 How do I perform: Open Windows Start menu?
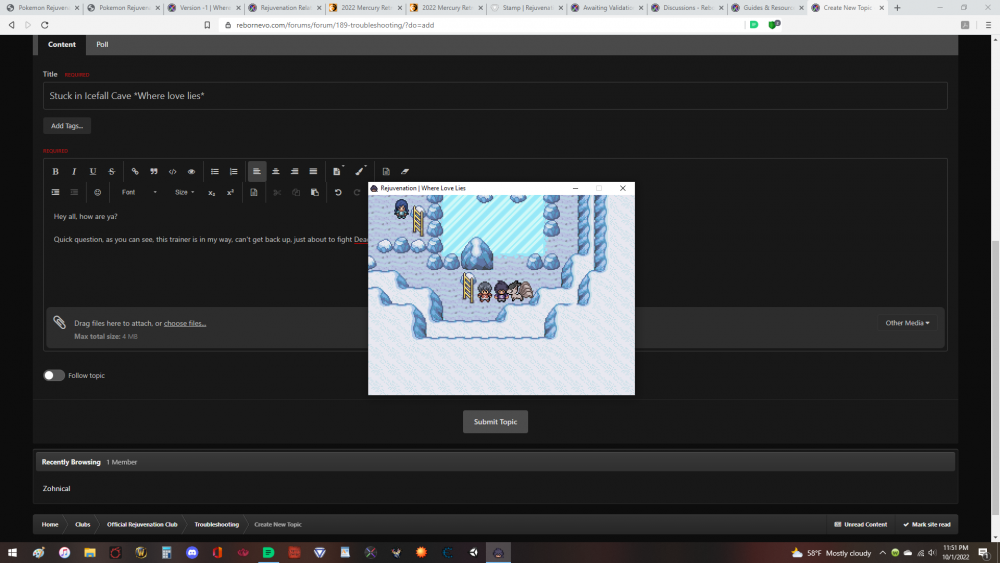[x=12, y=553]
